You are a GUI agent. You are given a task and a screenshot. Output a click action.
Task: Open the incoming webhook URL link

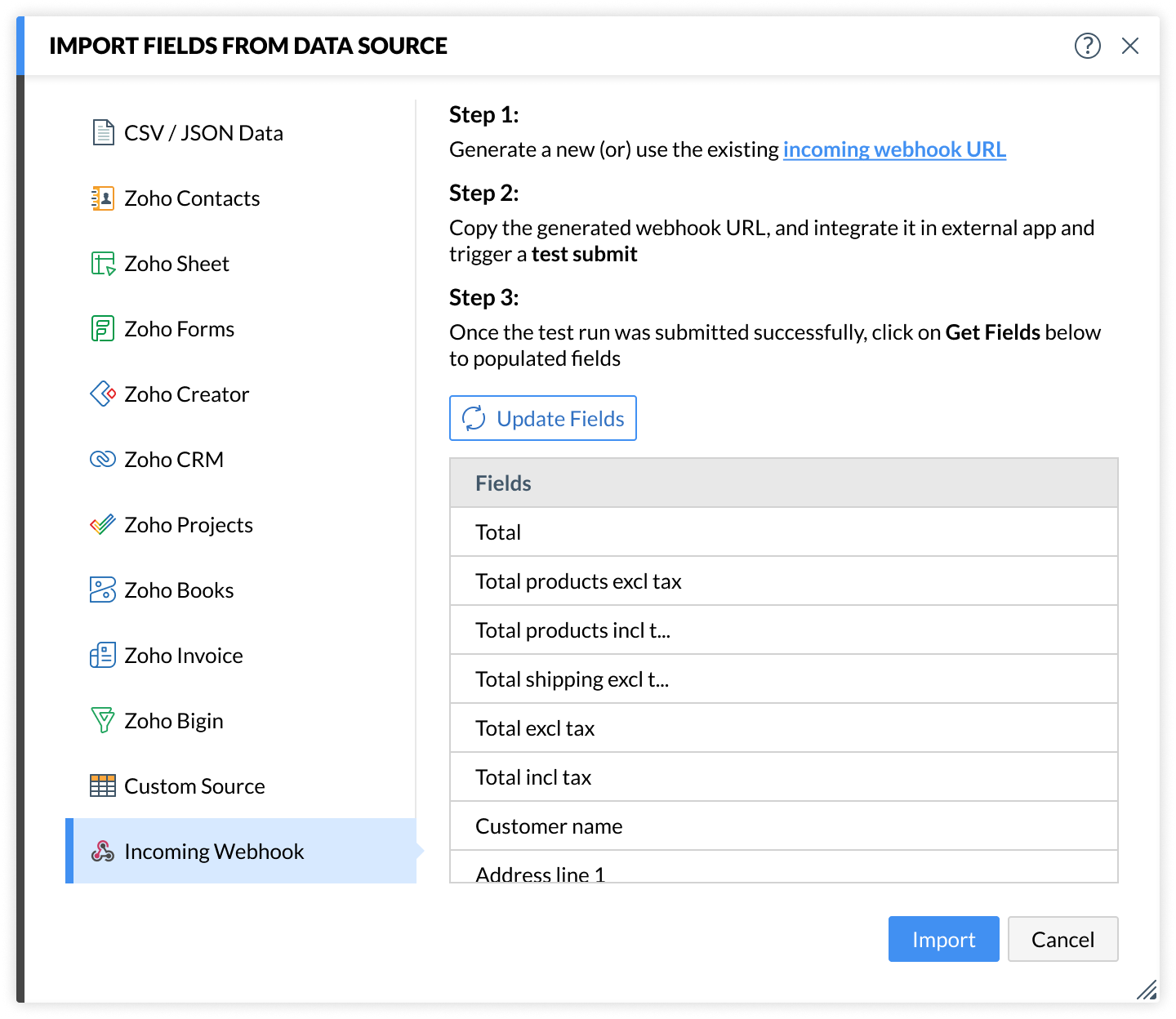tap(894, 149)
